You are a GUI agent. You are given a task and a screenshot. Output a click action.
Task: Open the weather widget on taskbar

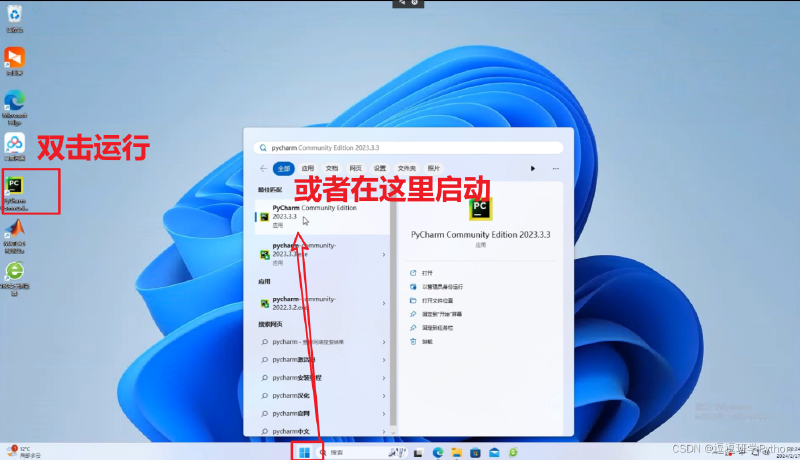click(x=23, y=452)
